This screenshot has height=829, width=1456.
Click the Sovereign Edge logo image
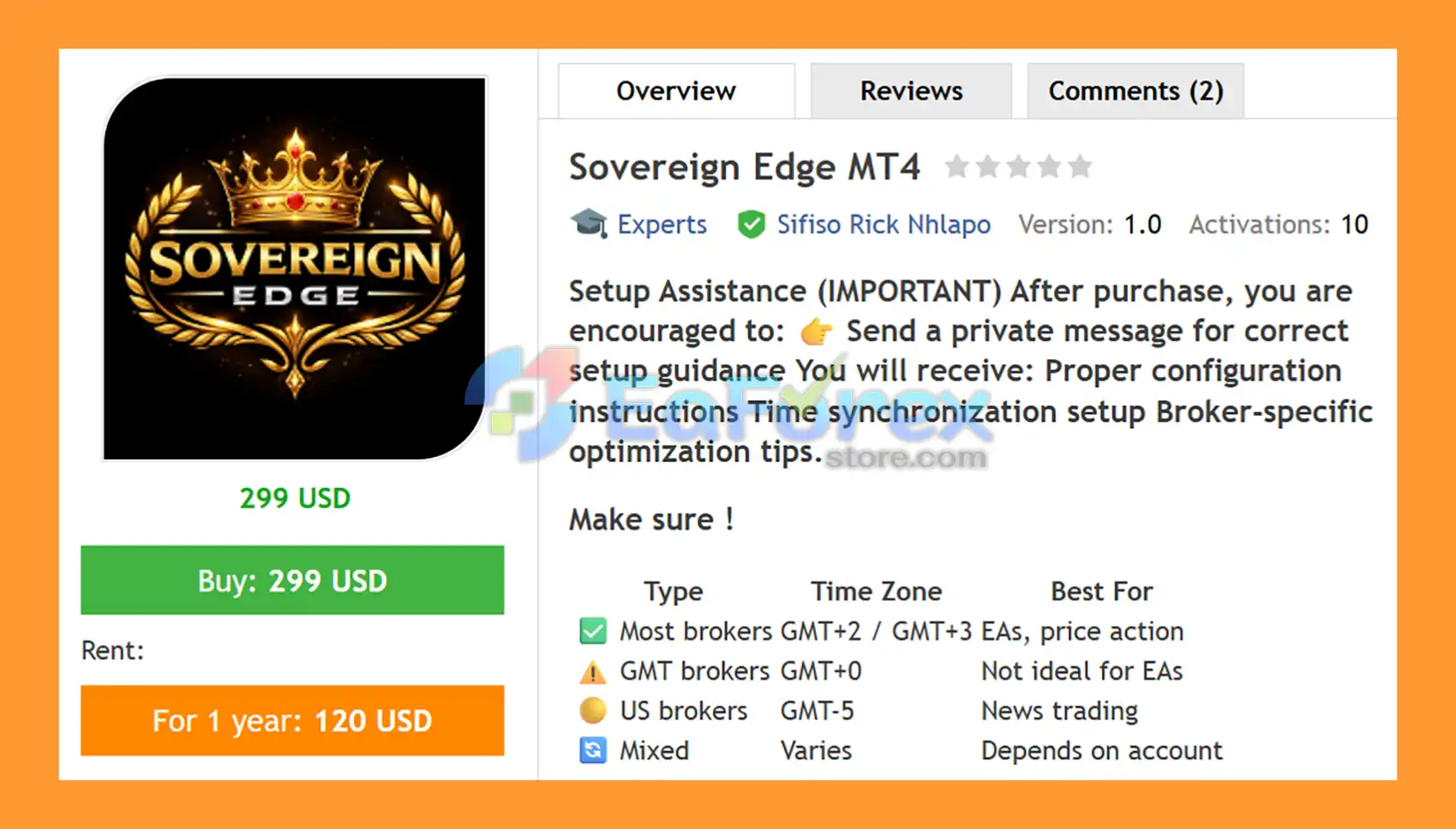click(x=295, y=268)
